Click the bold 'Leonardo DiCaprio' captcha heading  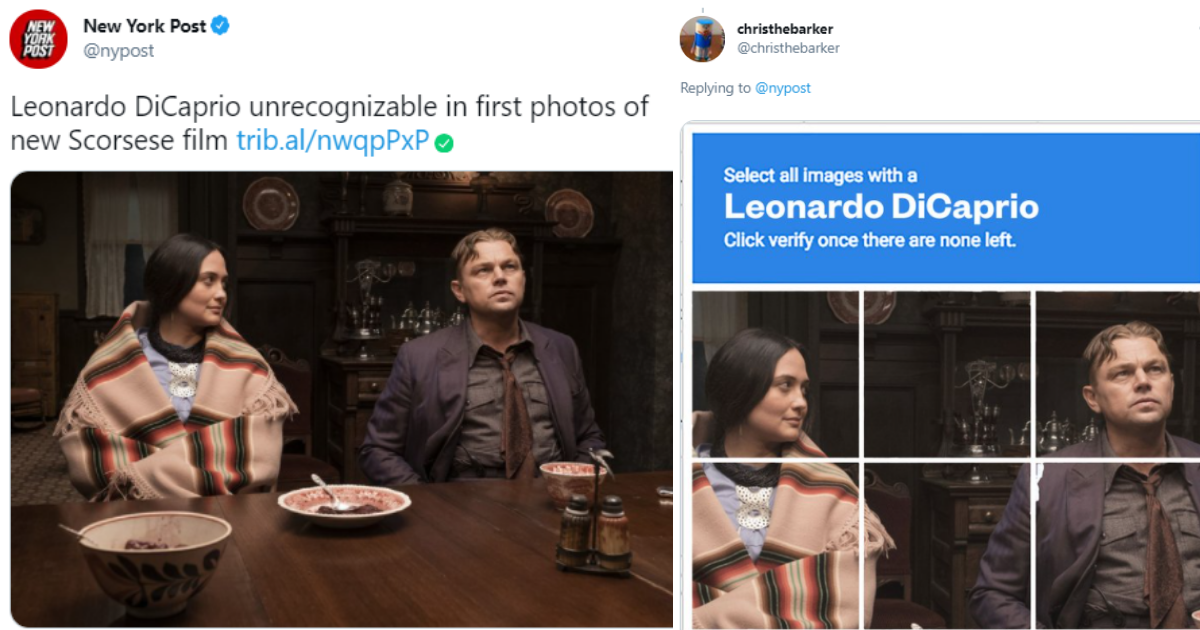(x=881, y=207)
